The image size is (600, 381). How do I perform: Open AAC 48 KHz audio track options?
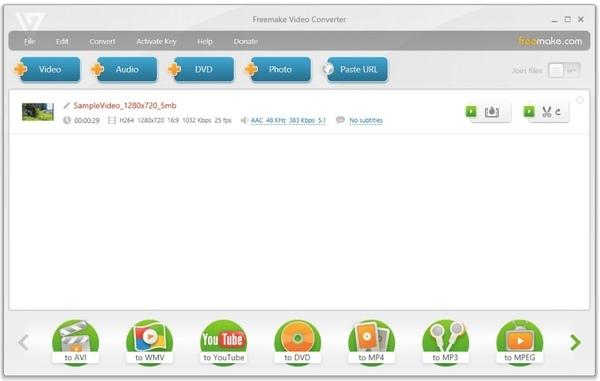(288, 120)
